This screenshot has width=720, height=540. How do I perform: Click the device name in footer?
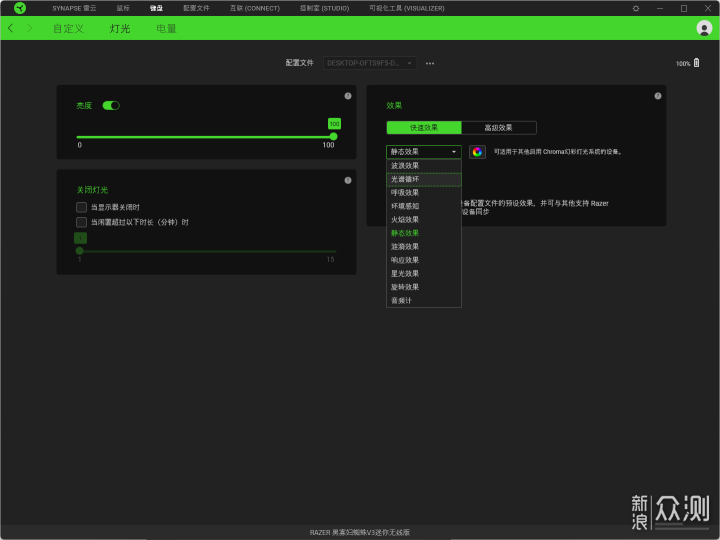360,533
